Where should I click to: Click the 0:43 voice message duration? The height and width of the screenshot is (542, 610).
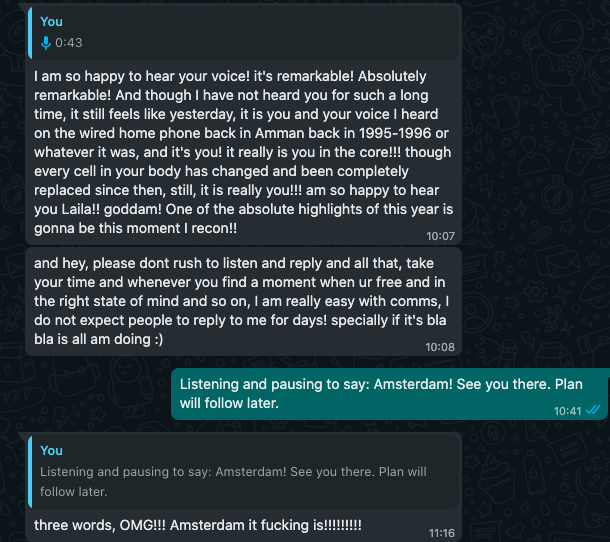coord(69,43)
